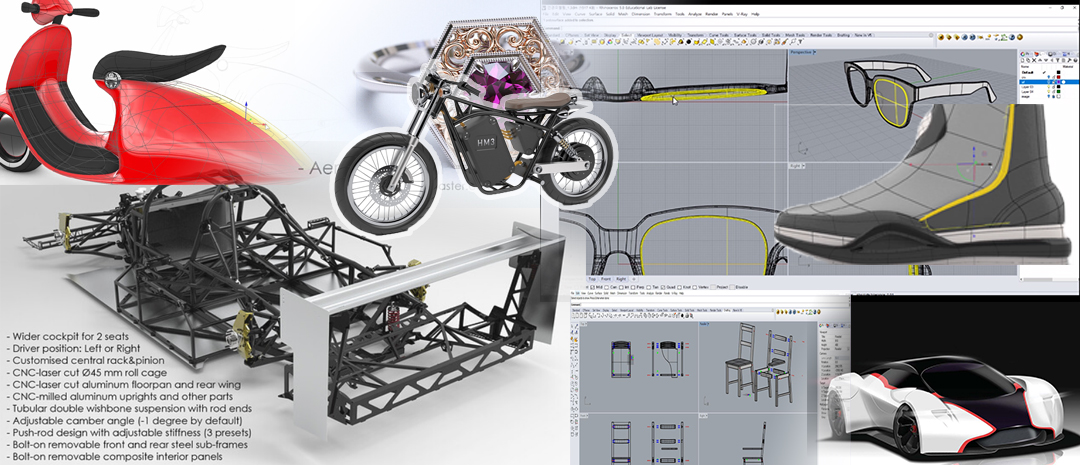Viewport: 1080px width, 465px height.
Task: Open toolbar options gear beside New in V6
Action: click(931, 35)
